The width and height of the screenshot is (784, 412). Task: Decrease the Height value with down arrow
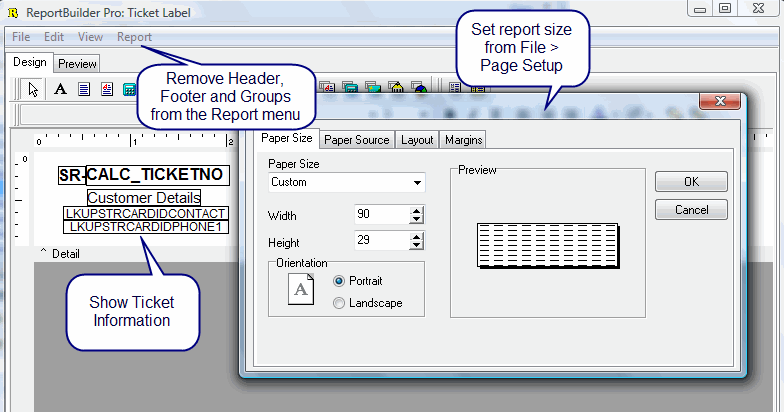[417, 247]
